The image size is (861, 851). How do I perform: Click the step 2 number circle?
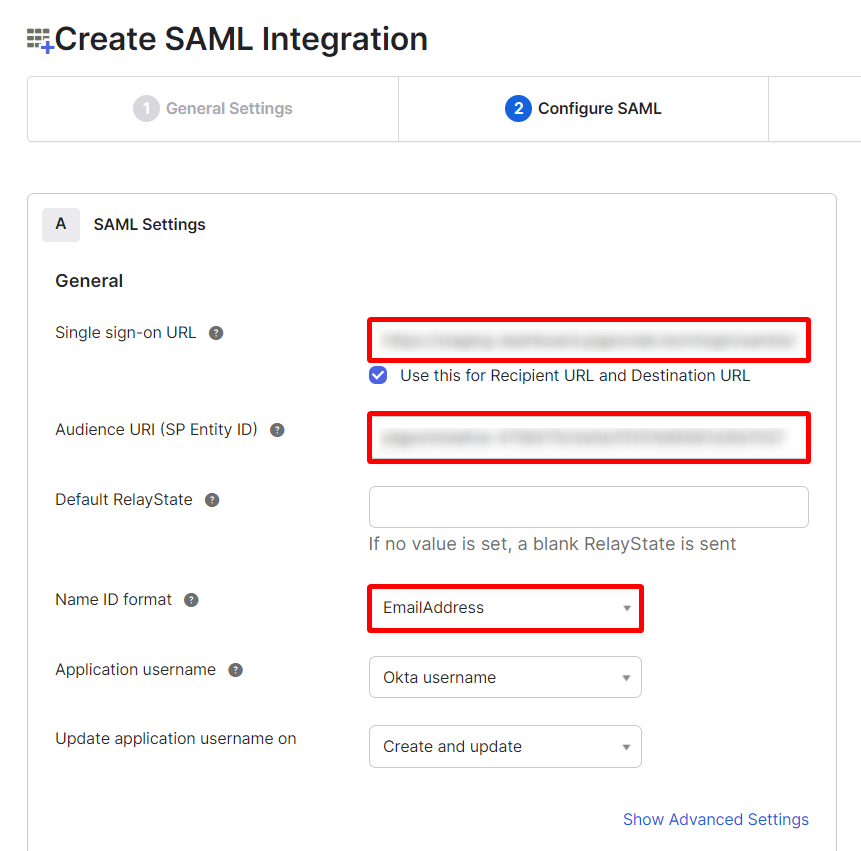click(x=518, y=109)
